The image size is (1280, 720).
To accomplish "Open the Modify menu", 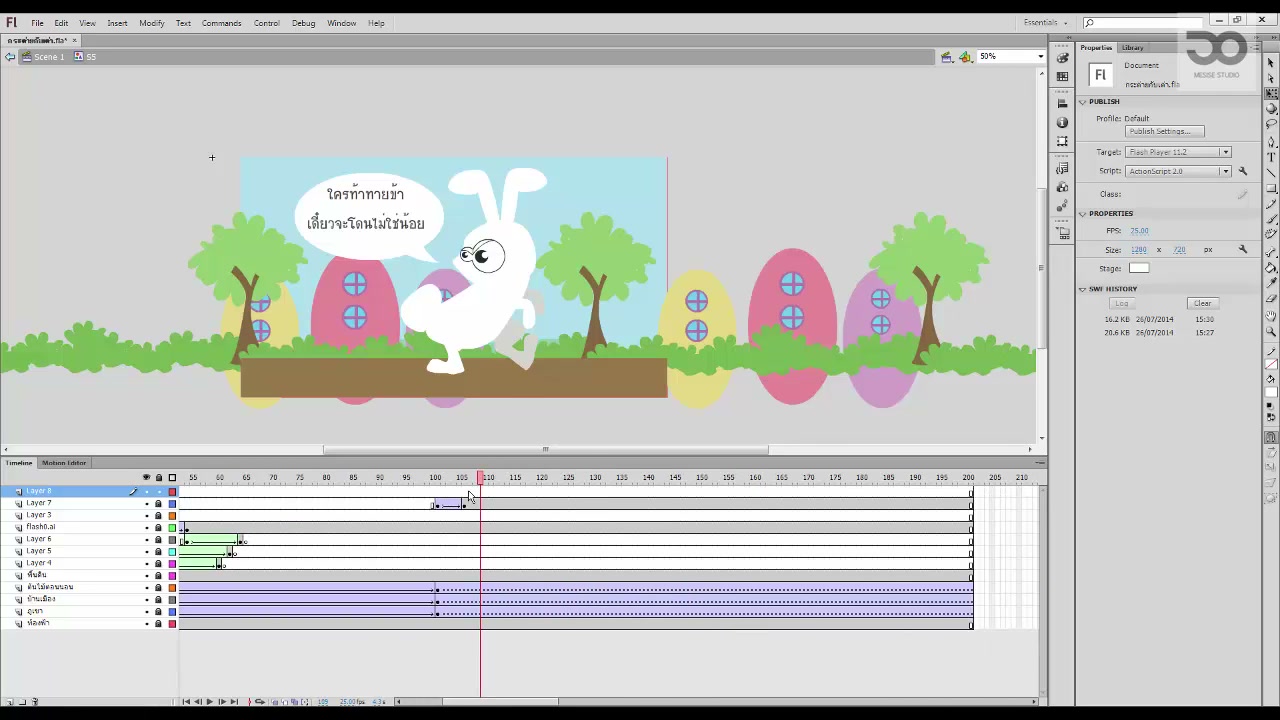I will click(x=152, y=23).
